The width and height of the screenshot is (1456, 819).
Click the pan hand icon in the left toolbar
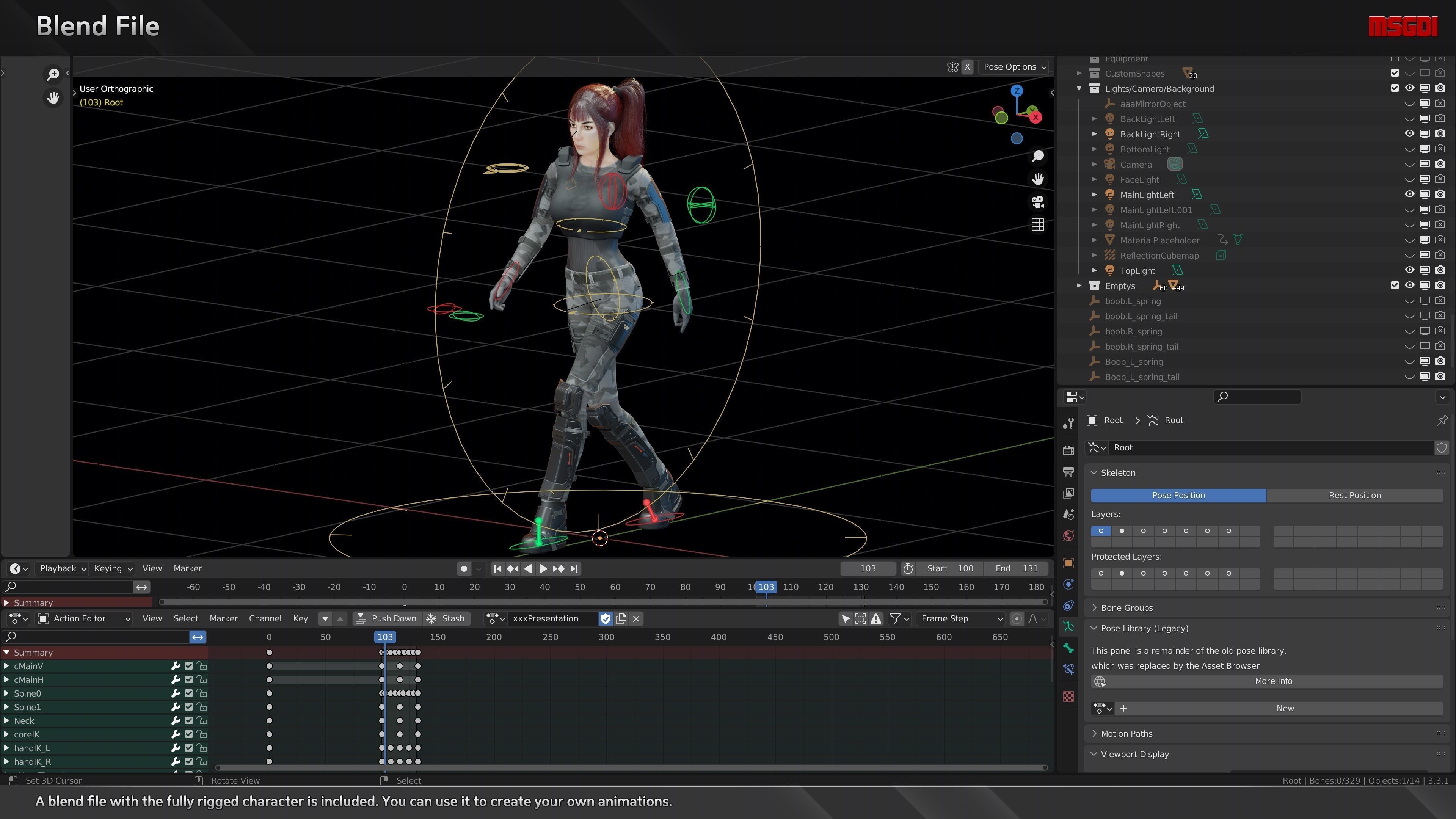click(53, 98)
